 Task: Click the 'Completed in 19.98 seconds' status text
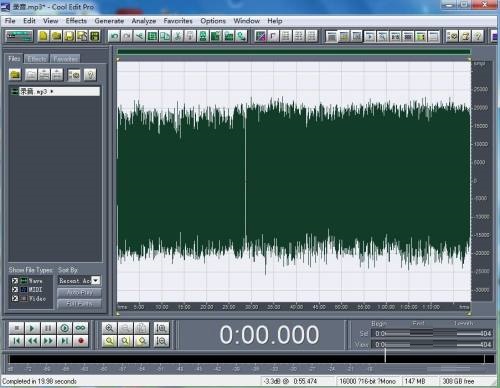[39, 381]
